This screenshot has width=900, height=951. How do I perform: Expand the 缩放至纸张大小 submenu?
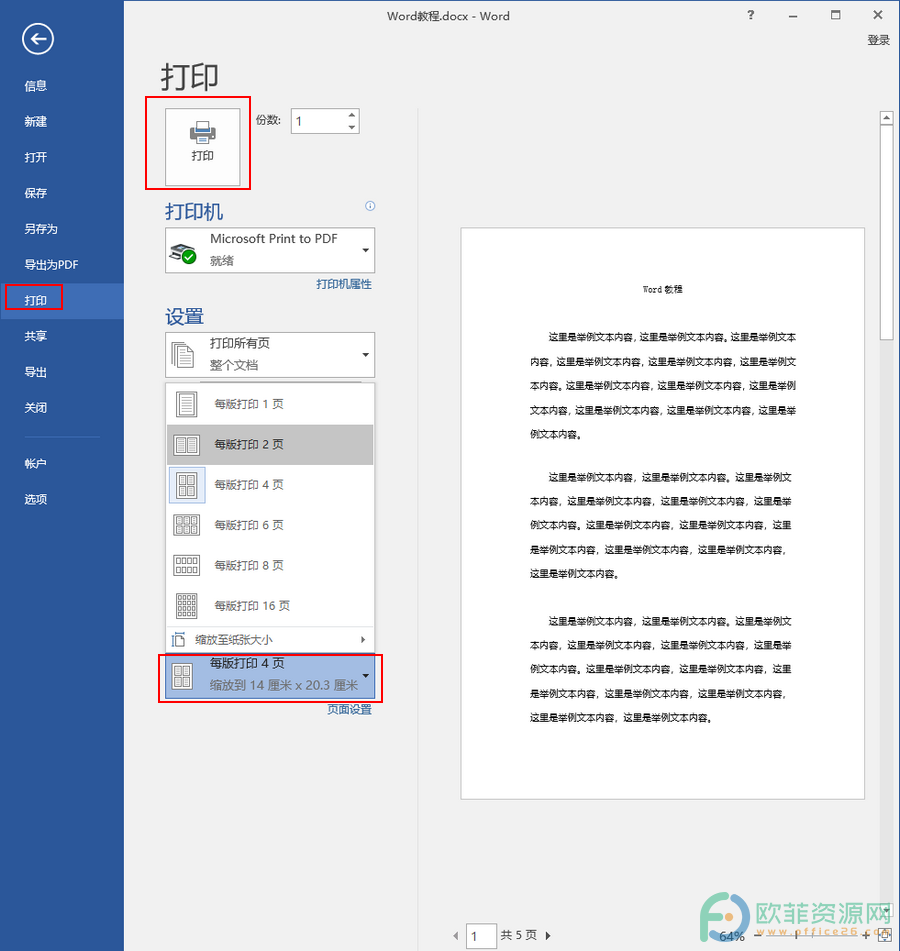(x=270, y=640)
